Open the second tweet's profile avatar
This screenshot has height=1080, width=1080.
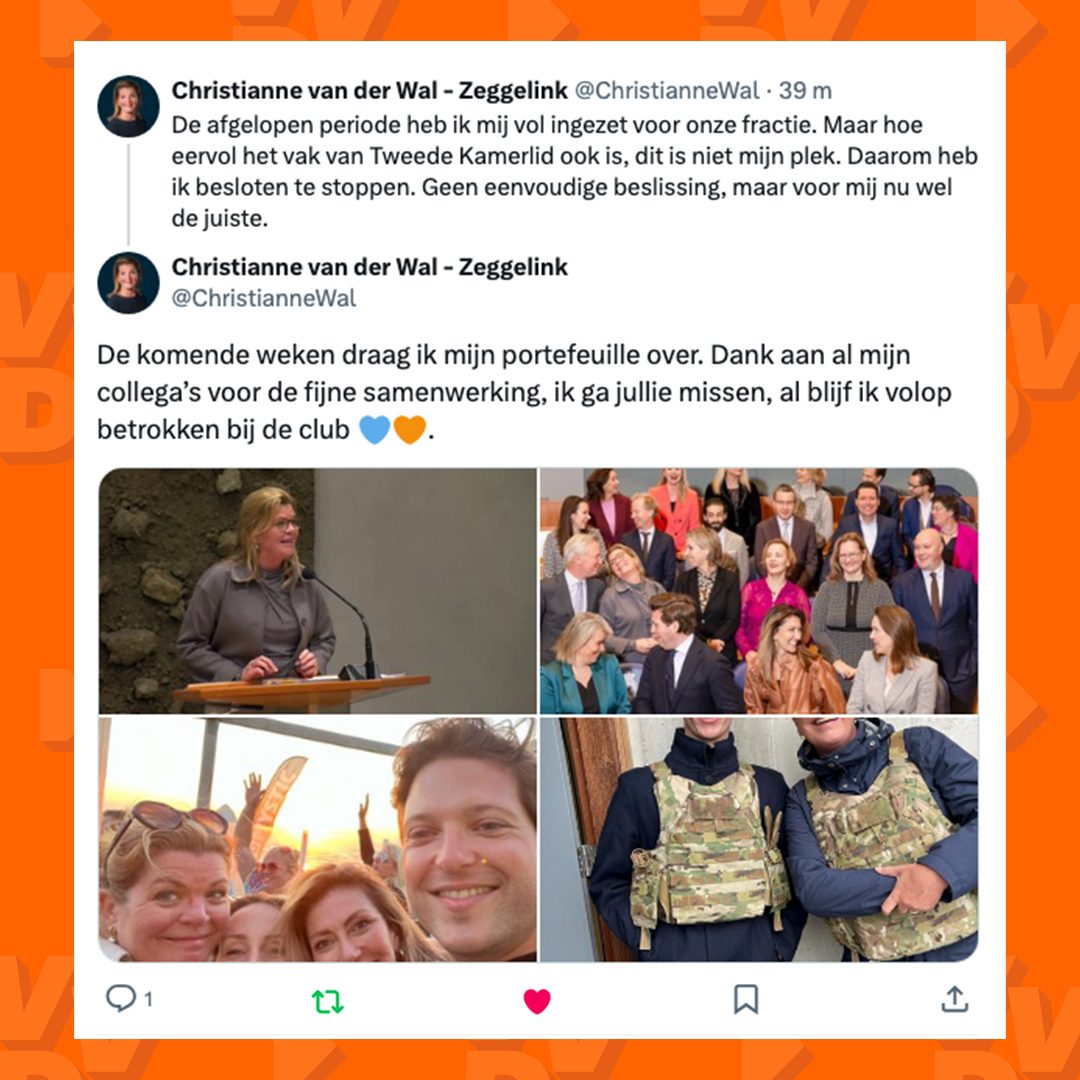(x=128, y=282)
